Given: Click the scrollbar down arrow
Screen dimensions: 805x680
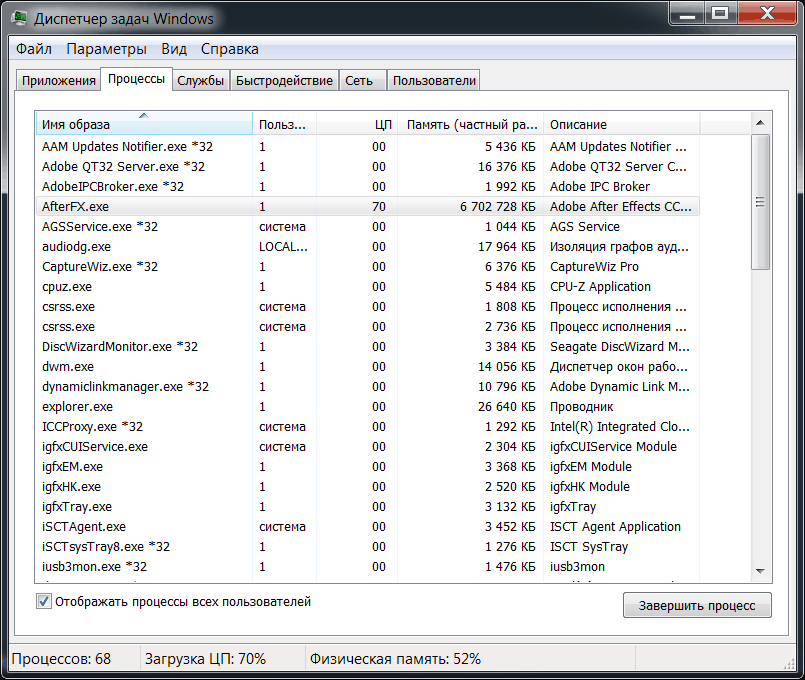Looking at the screenshot, I should coord(760,571).
